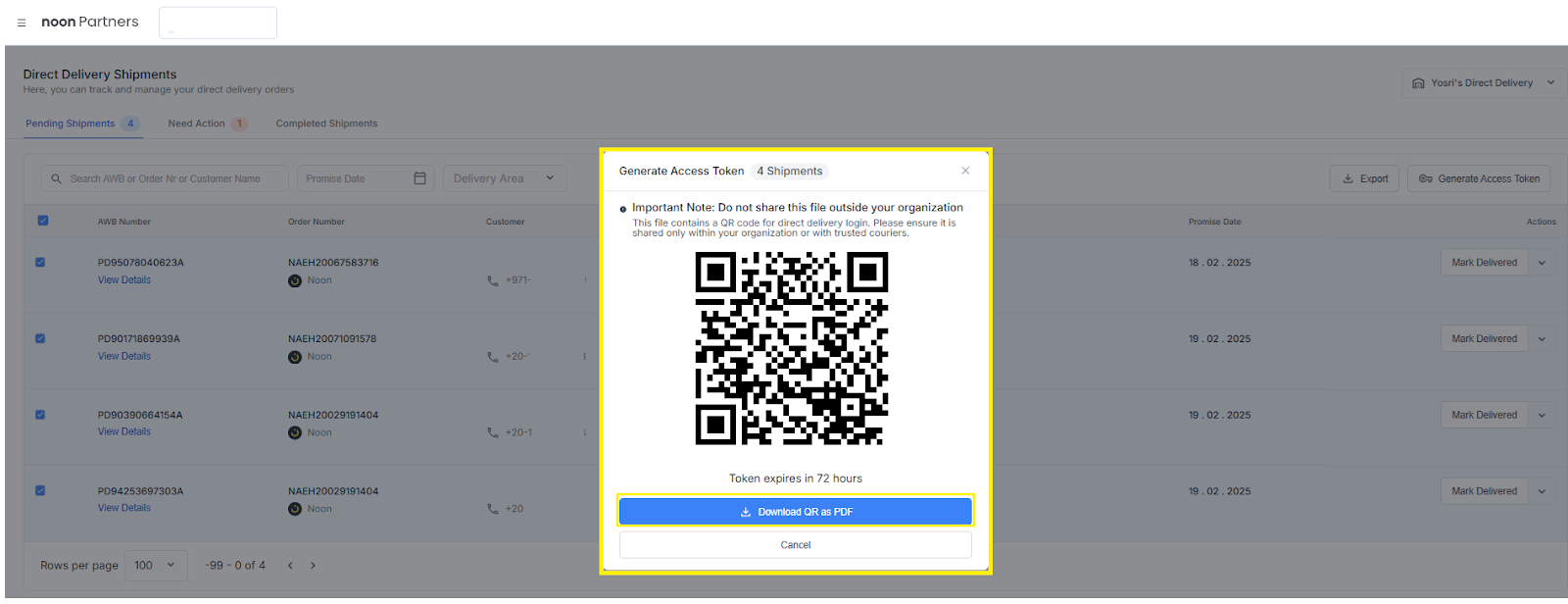1568x604 pixels.
Task: Expand actions chevron for PD90390664154A
Action: pos(1542,415)
